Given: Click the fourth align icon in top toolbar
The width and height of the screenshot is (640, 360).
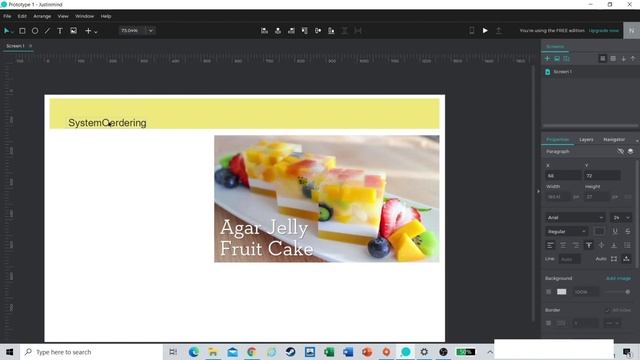Looking at the screenshot, I should tap(304, 31).
